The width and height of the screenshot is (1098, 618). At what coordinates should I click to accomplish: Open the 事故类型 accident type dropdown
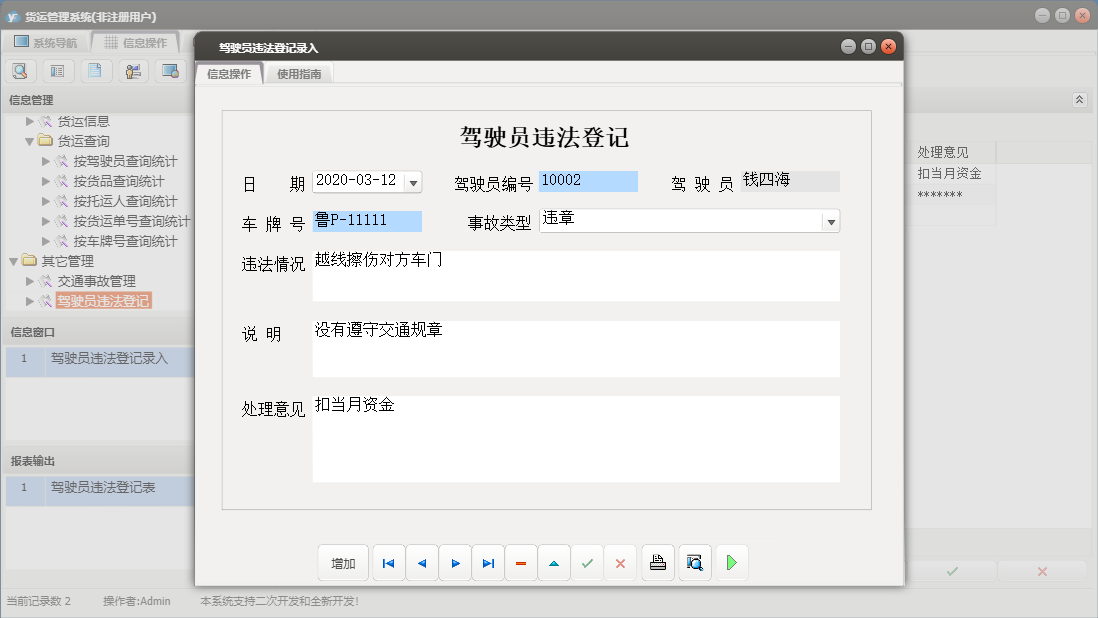(x=833, y=220)
